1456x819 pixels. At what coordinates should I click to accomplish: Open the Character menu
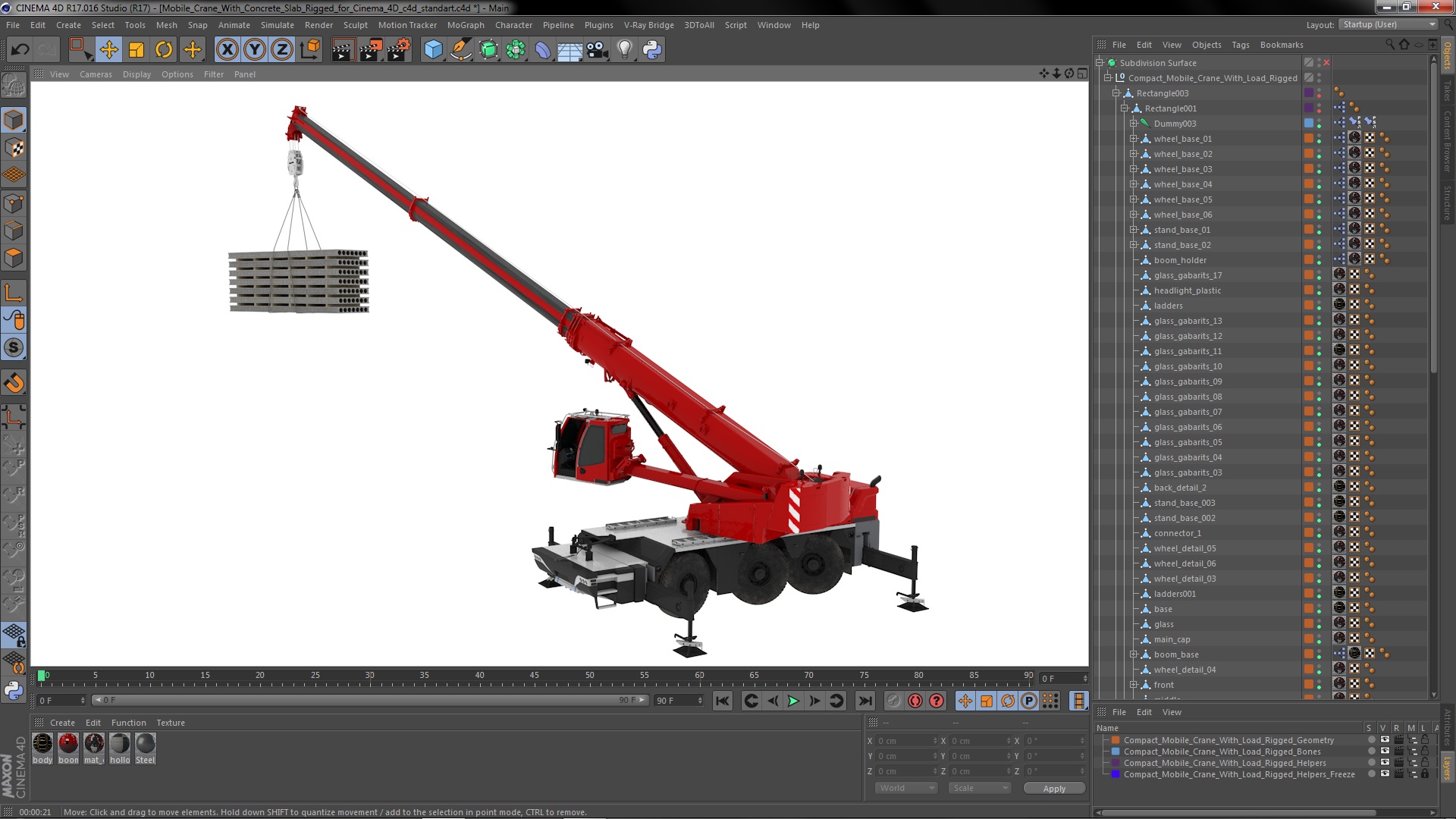pos(513,25)
